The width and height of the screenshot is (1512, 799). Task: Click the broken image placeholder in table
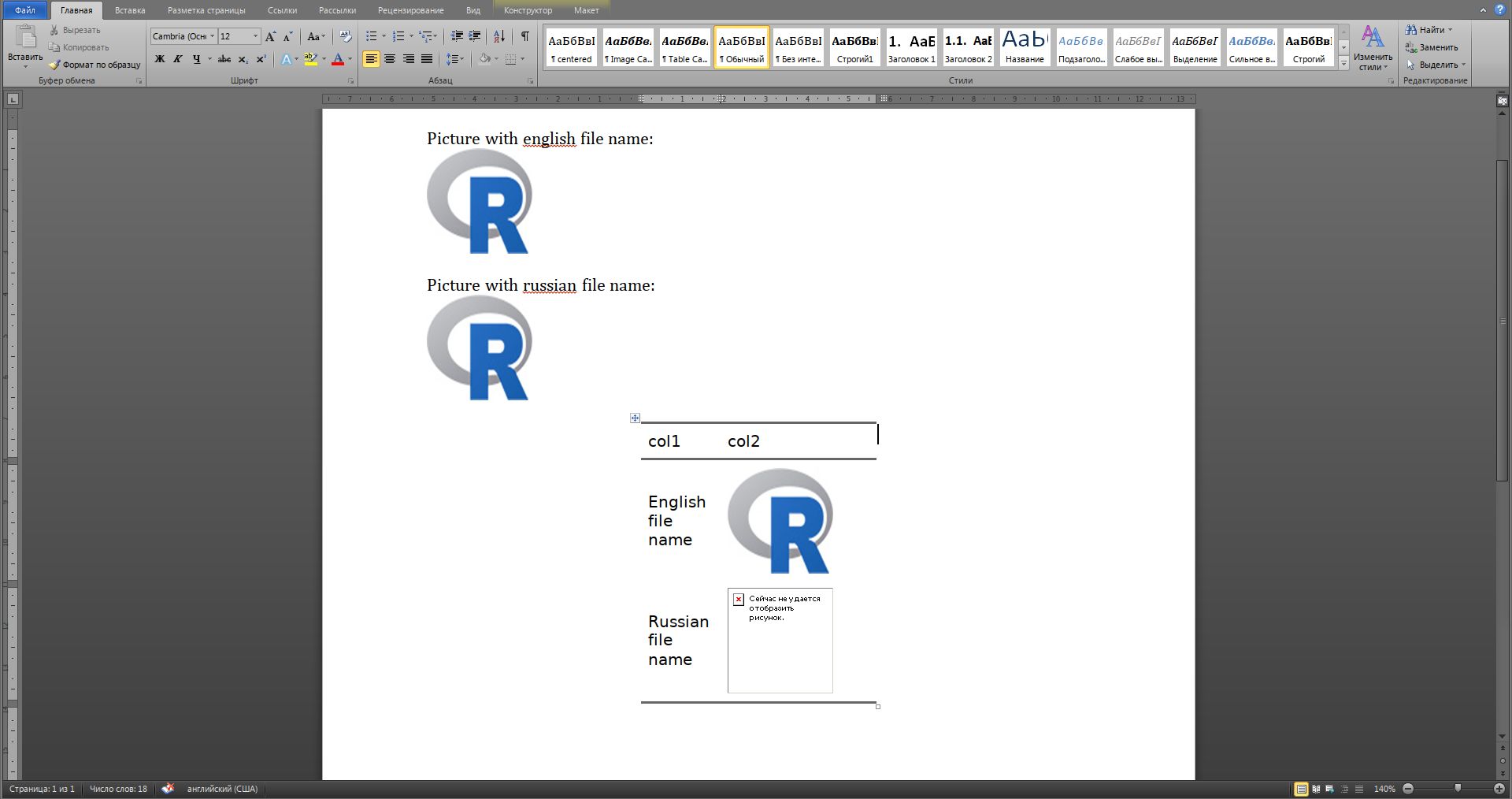click(x=780, y=641)
